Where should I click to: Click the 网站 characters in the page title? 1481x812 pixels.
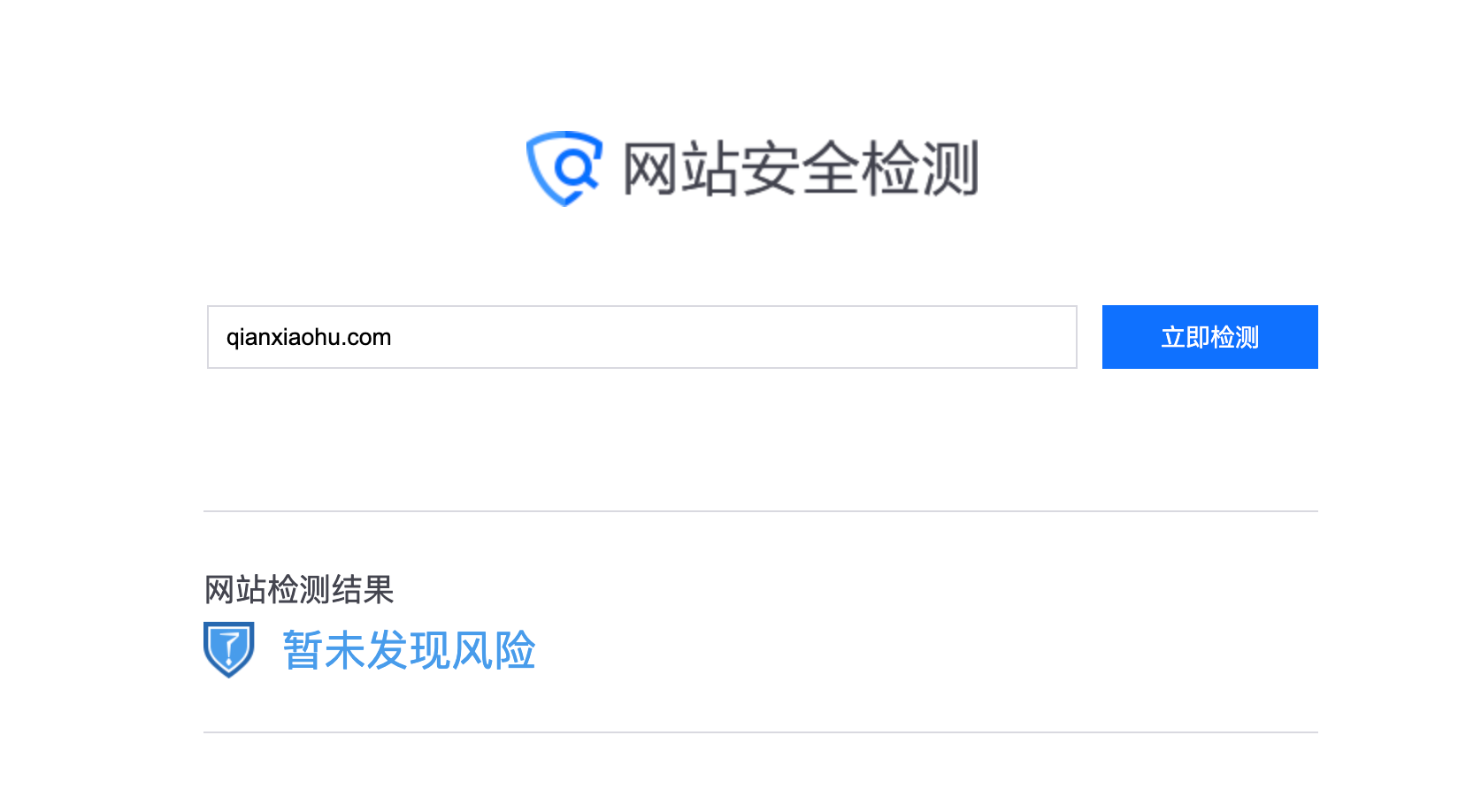[x=681, y=168]
